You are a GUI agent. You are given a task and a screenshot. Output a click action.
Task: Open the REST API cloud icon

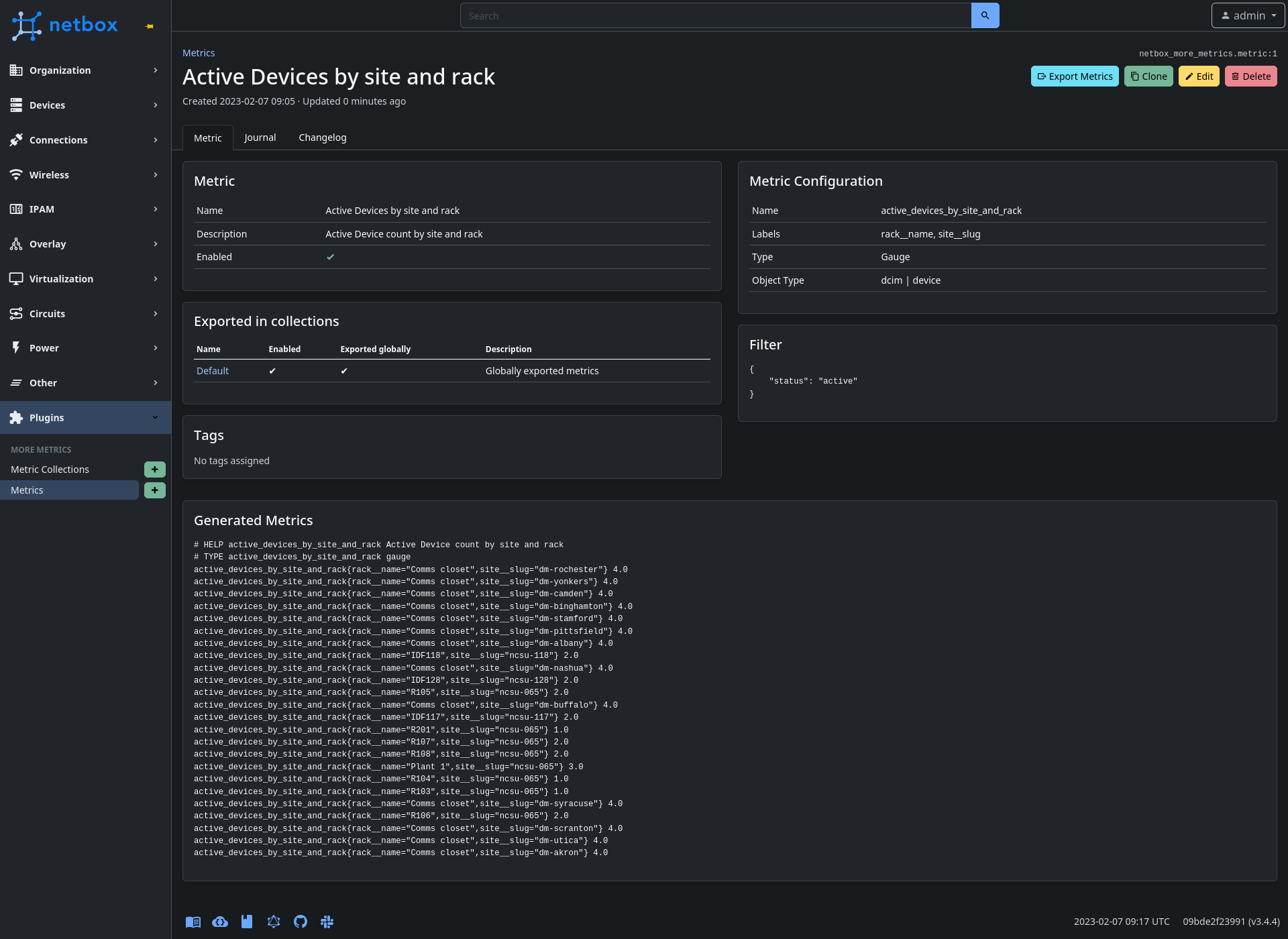coord(220,922)
